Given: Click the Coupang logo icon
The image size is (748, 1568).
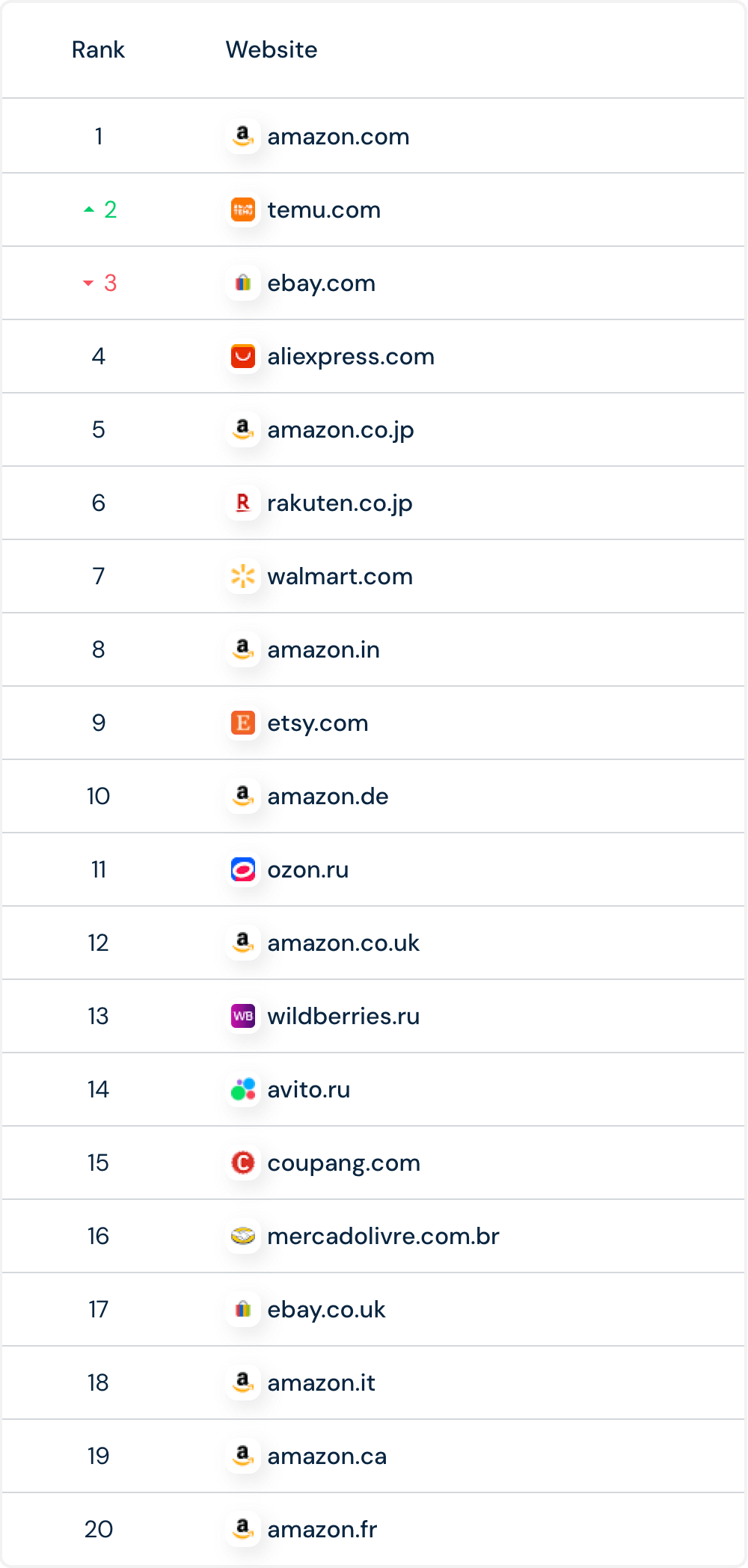Looking at the screenshot, I should [x=243, y=1163].
